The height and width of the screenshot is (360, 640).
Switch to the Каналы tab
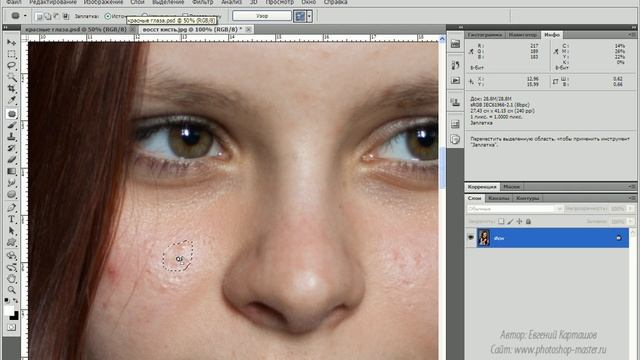click(x=498, y=198)
